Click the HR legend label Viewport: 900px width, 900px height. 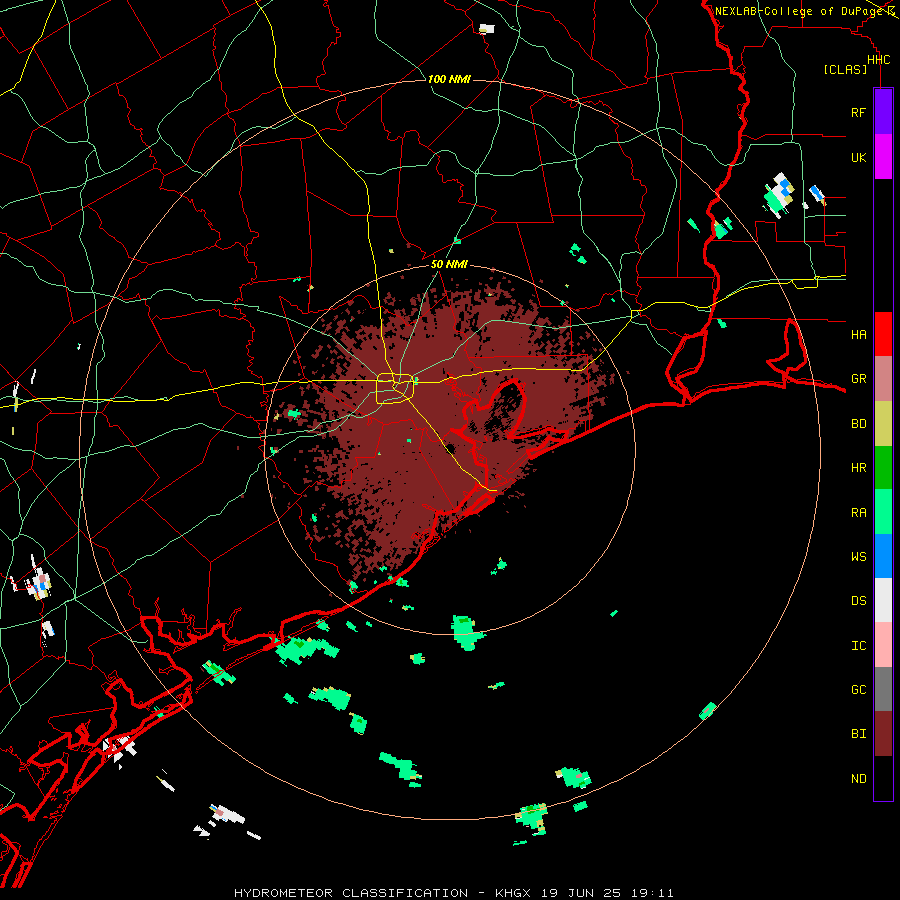[x=858, y=468]
